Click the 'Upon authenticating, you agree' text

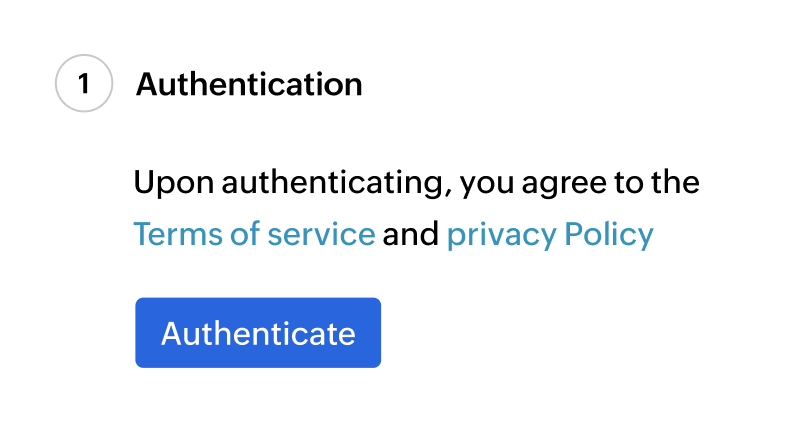[x=330, y=185]
